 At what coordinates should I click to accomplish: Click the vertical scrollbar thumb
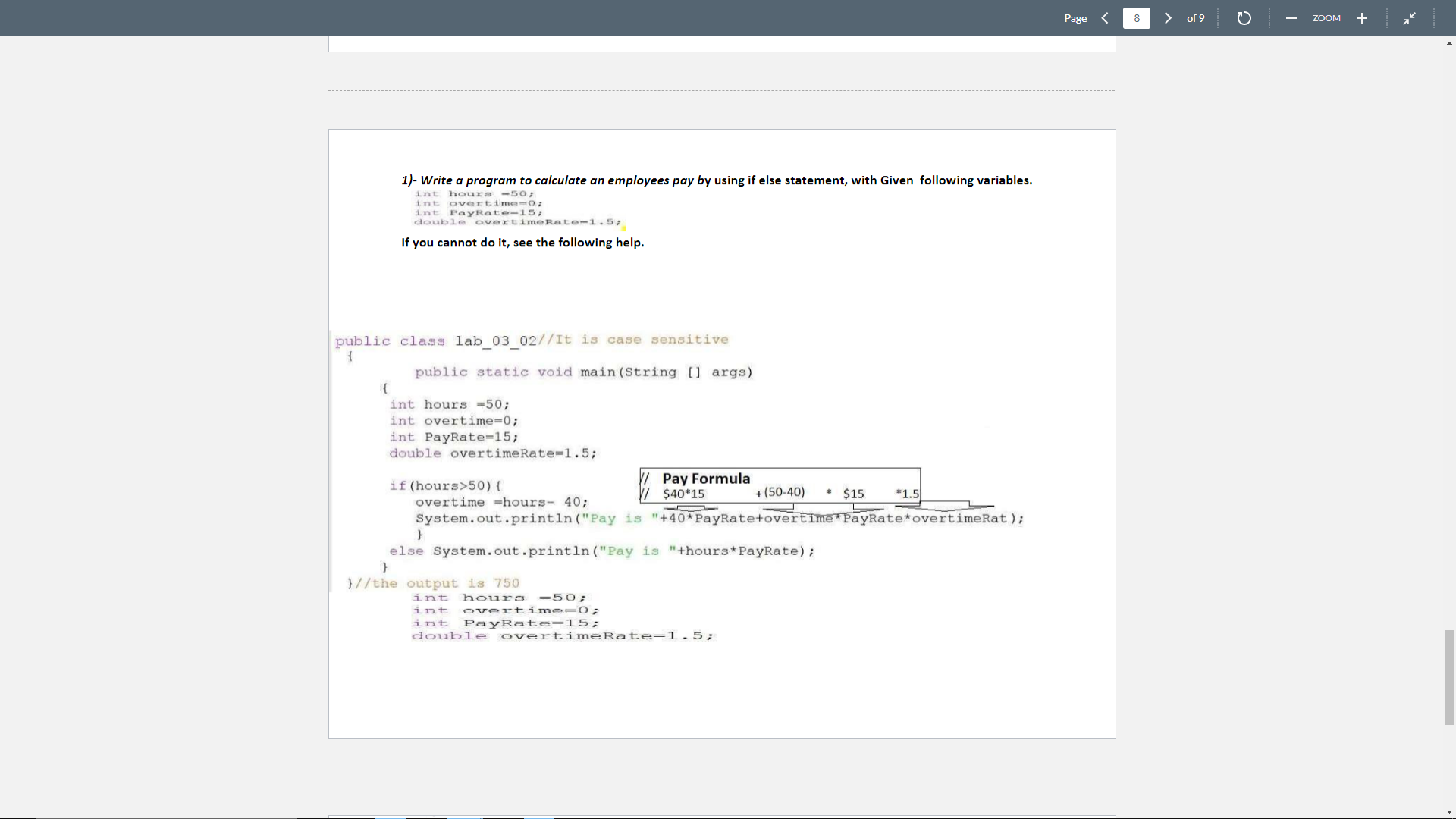[1449, 677]
